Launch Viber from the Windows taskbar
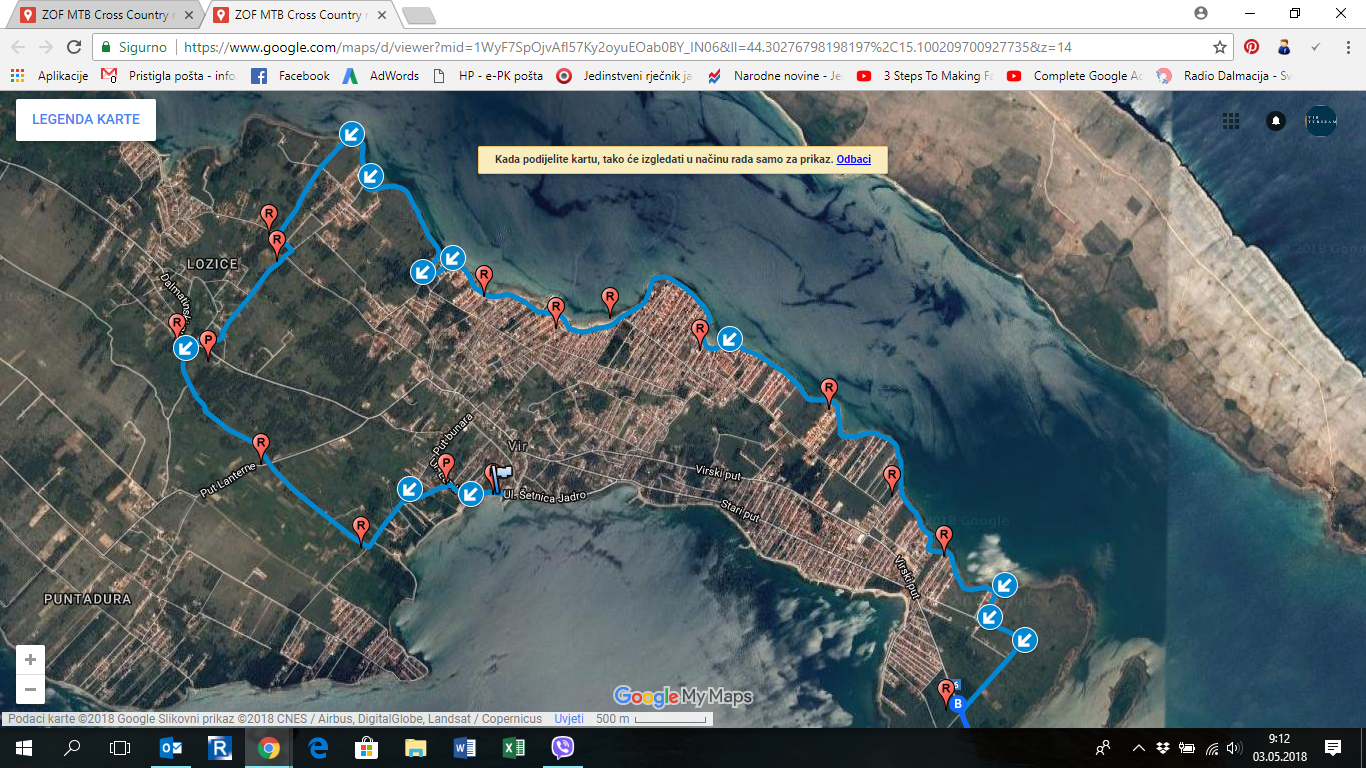The image size is (1366, 768). coord(562,748)
